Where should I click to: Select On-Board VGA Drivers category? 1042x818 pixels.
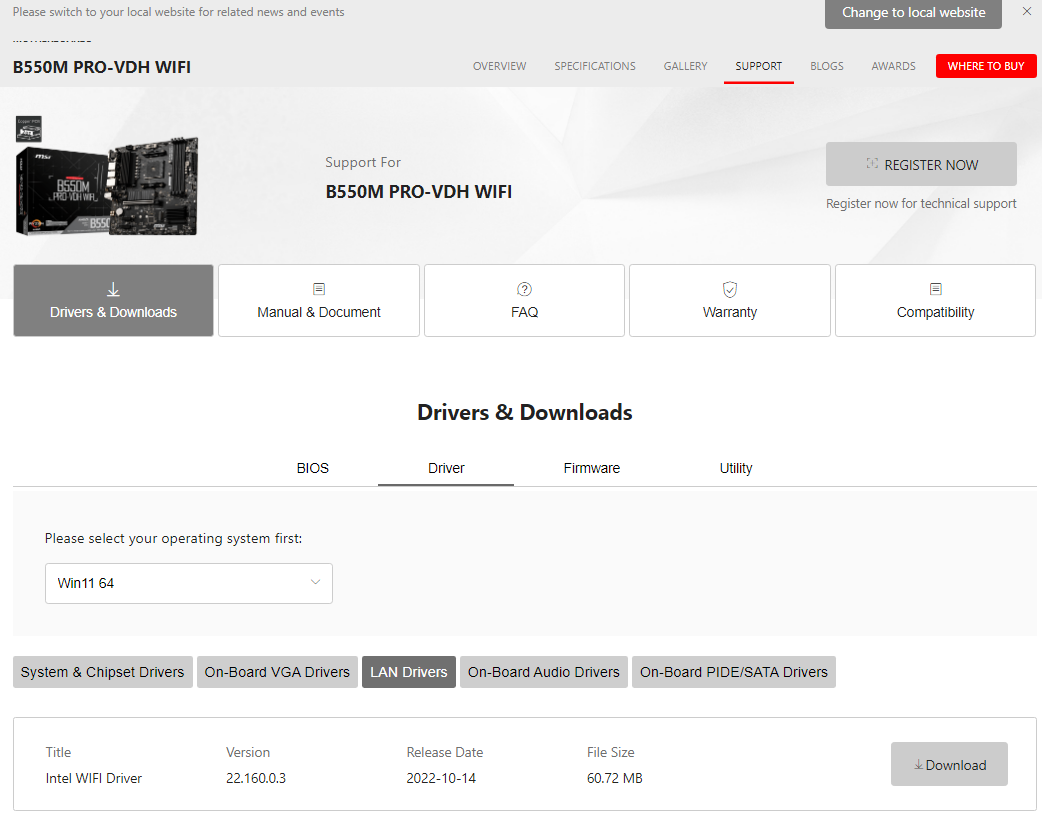coord(277,672)
